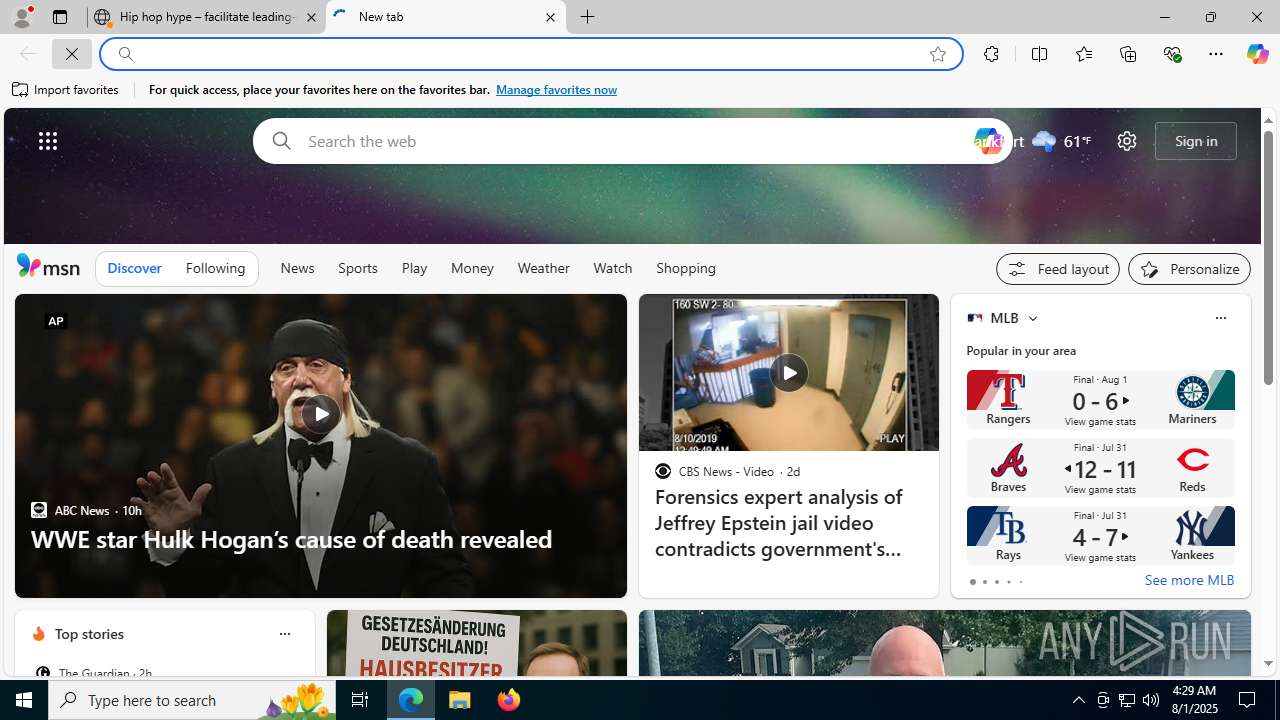
Task: Select the first MLB carousel dot
Action: tap(972, 582)
